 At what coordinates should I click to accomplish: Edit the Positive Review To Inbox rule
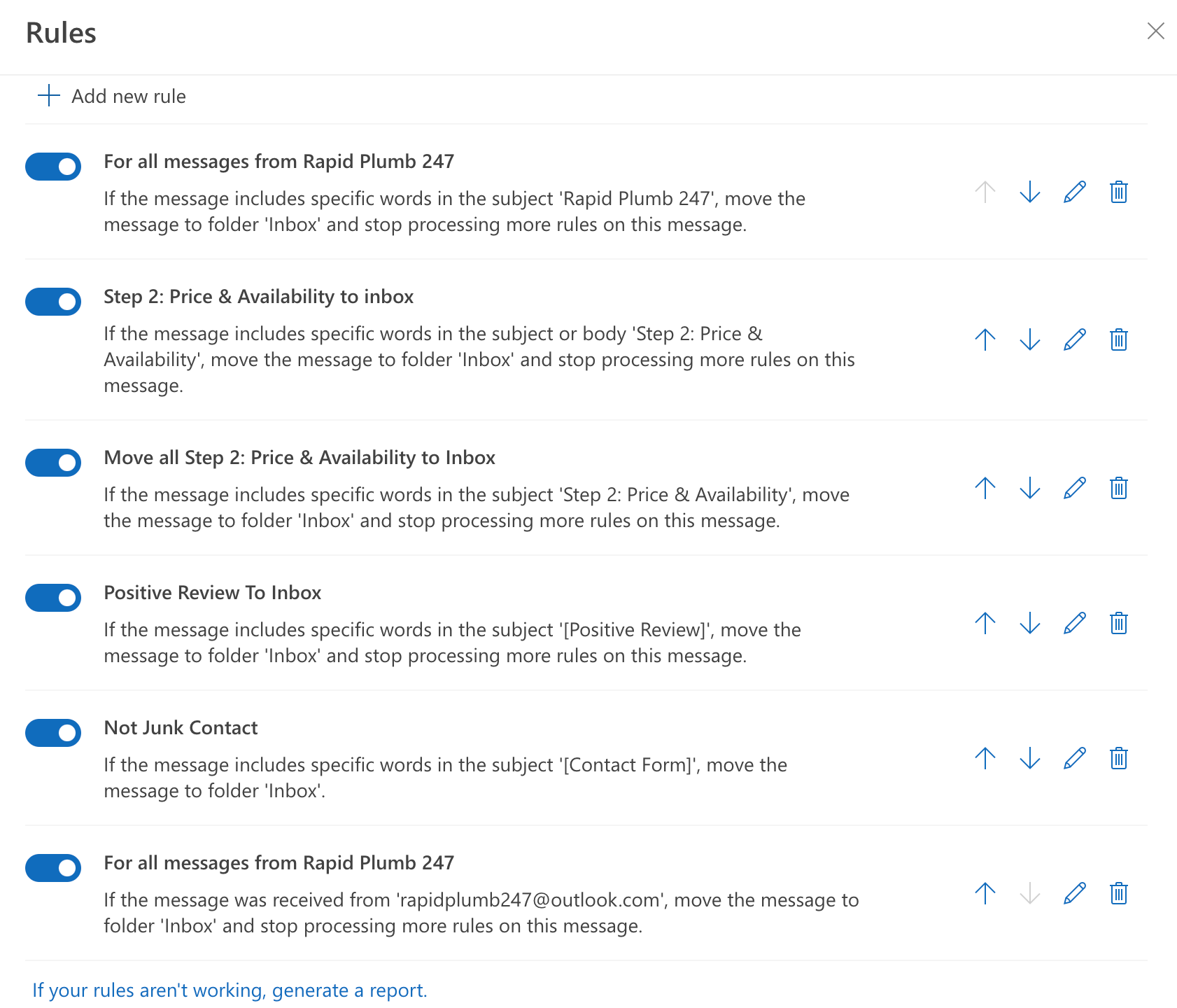1074,623
